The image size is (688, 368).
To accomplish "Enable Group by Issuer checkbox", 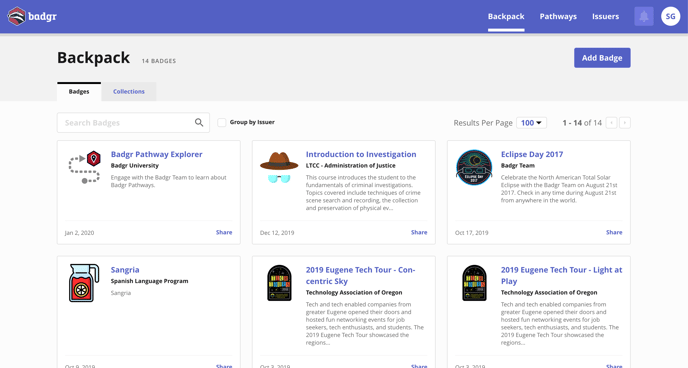I will point(222,122).
